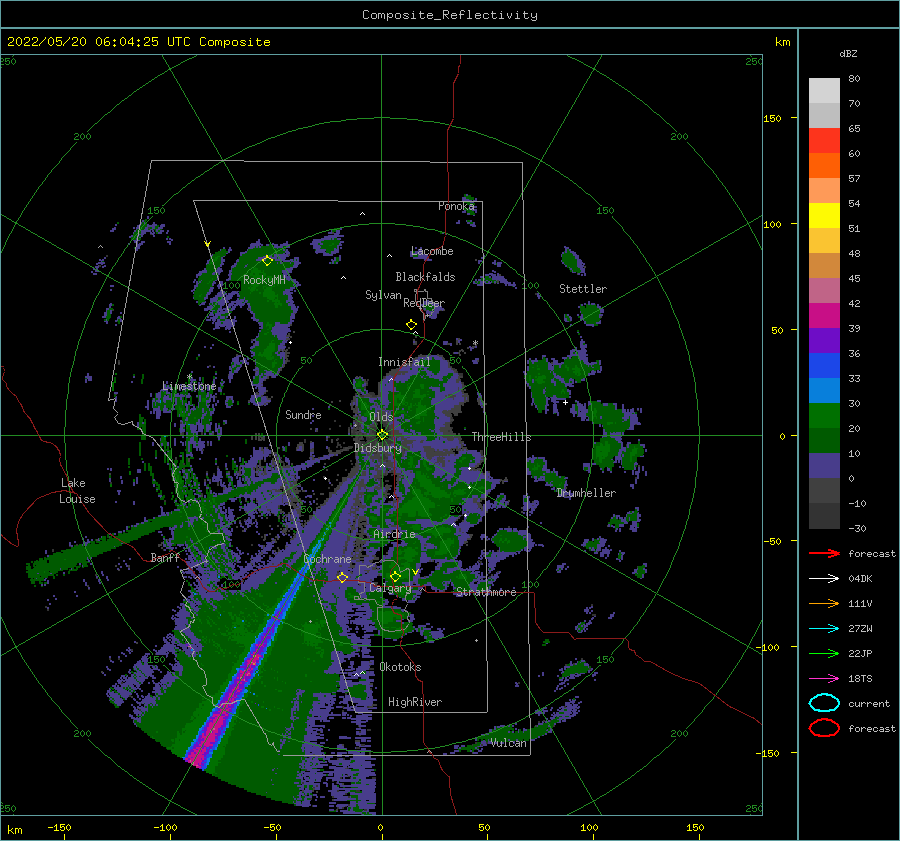This screenshot has width=900, height=841.
Task: Click the 2022/05/20 06:04:25 UTC timestamp
Action: click(138, 42)
